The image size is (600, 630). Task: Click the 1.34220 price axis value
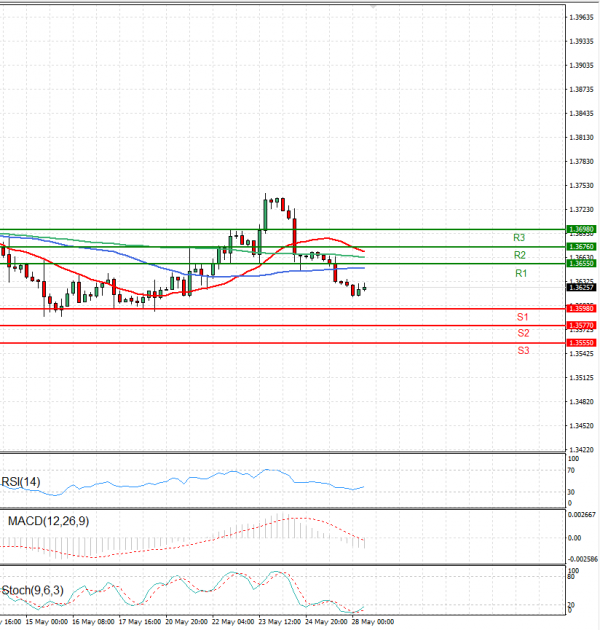coord(582,450)
